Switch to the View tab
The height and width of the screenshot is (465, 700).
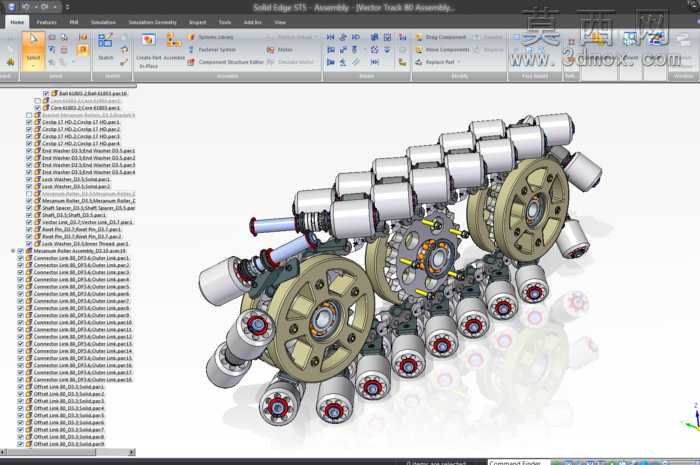pos(280,22)
